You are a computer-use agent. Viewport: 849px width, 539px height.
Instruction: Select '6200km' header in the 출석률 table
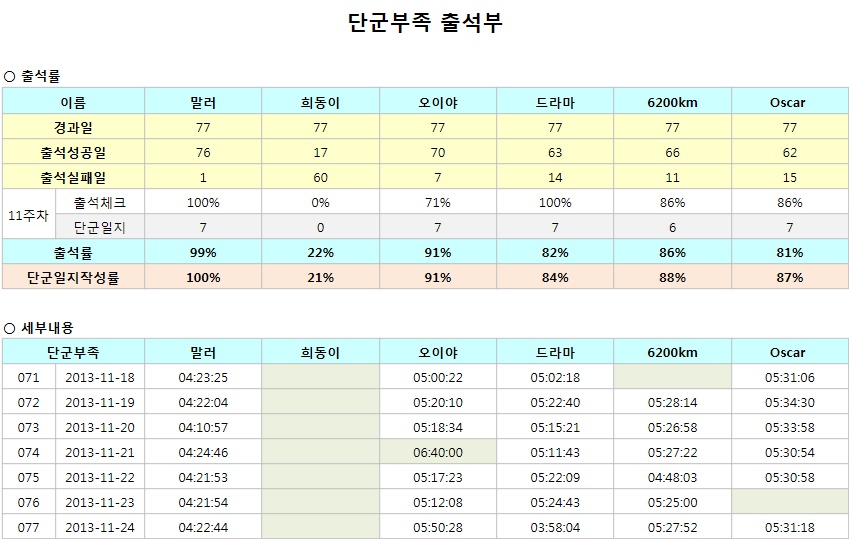coord(672,102)
